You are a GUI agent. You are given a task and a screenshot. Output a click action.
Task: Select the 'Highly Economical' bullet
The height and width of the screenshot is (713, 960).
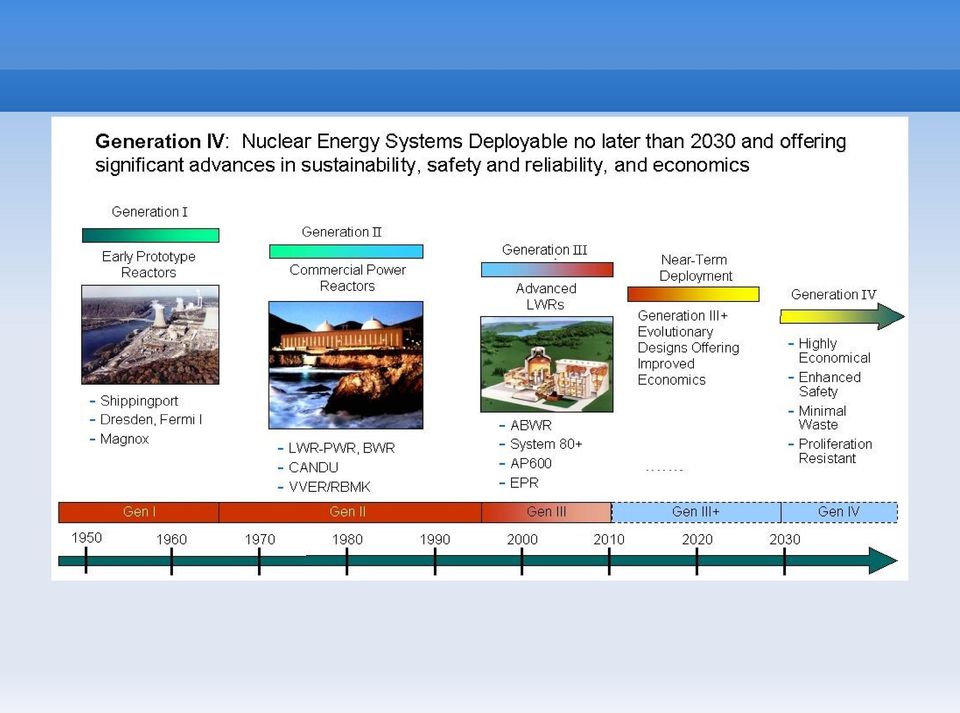[x=830, y=351]
